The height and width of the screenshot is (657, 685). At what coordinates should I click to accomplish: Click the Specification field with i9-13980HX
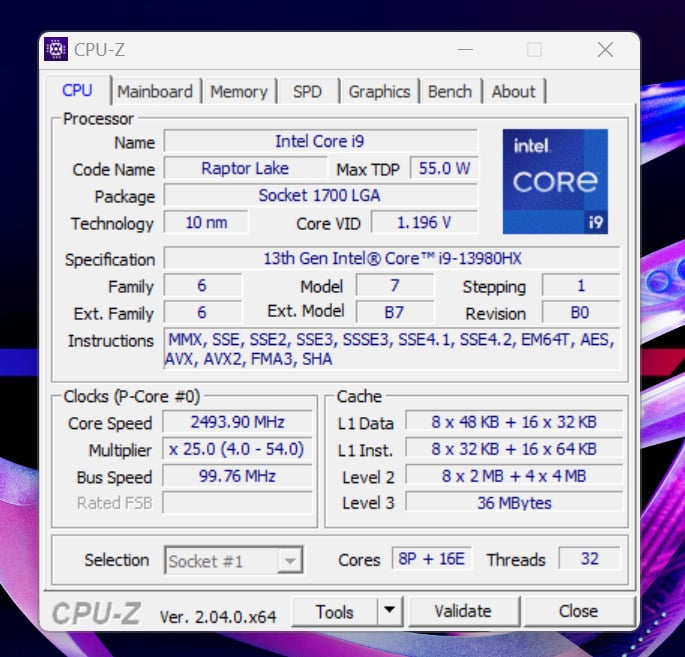tap(391, 258)
